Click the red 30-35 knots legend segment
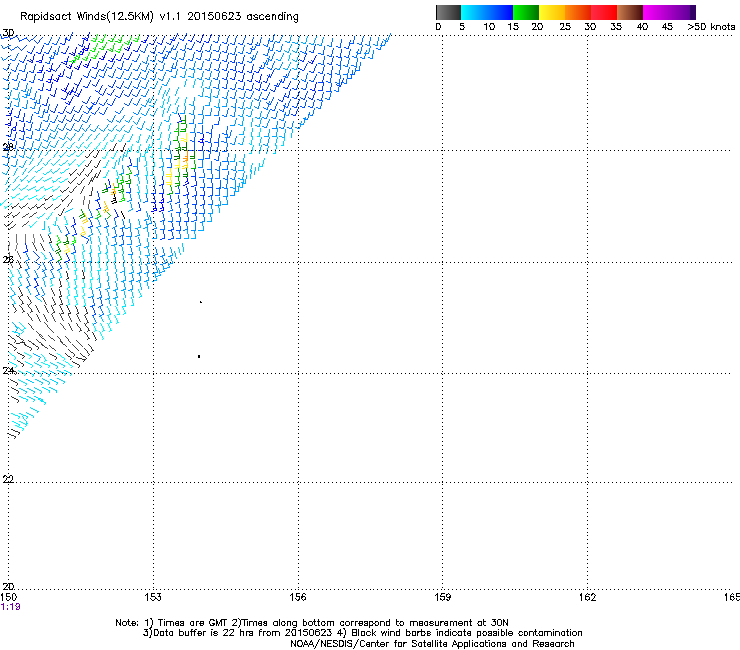This screenshot has height=650, width=740. tap(604, 12)
